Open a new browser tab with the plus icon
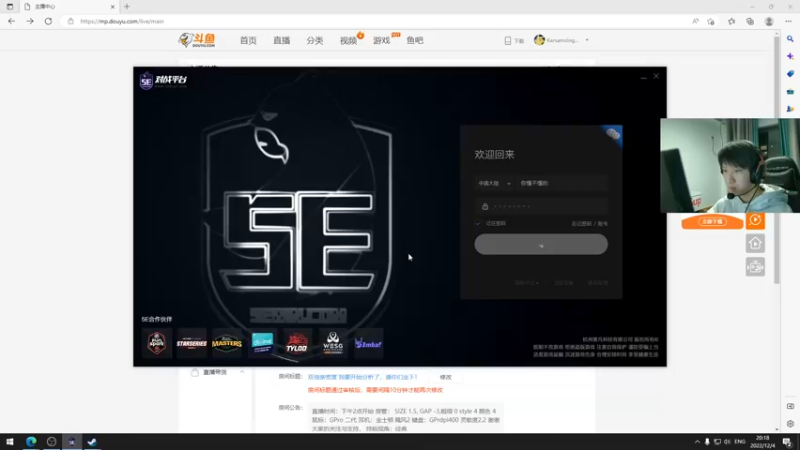The height and width of the screenshot is (450, 800). 127,7
